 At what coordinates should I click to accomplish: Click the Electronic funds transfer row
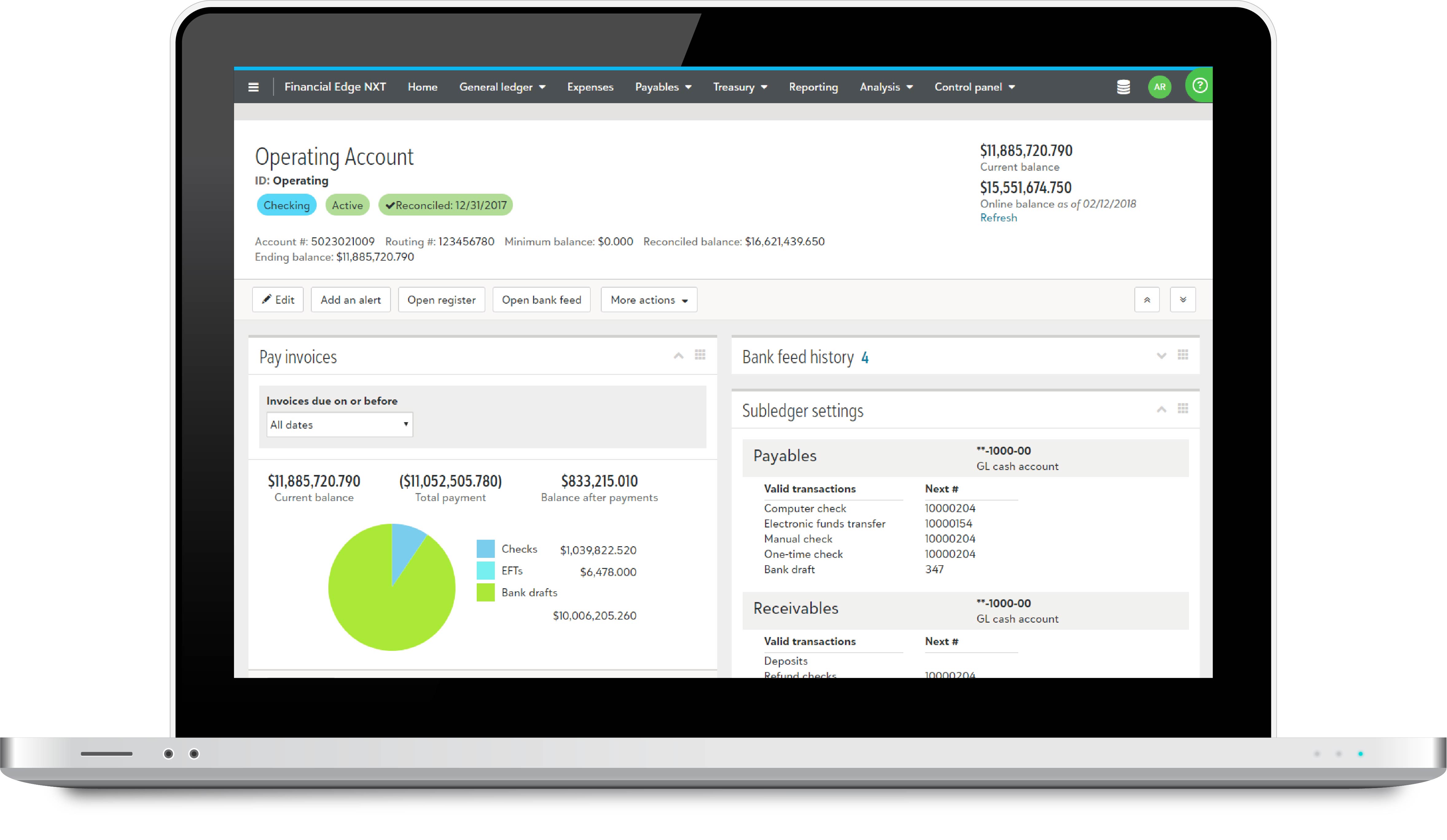(x=891, y=523)
